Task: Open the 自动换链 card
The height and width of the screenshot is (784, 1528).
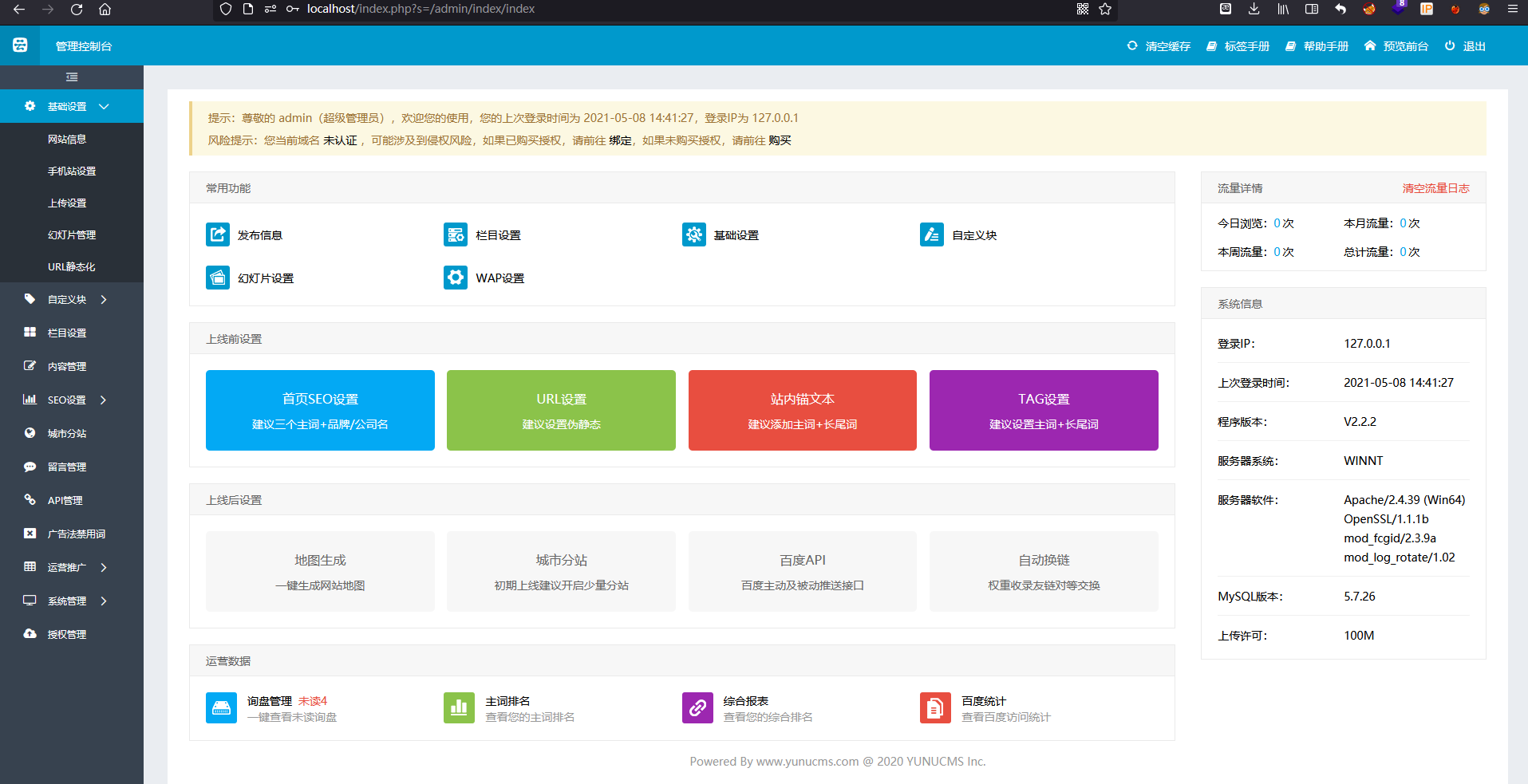Action: tap(1044, 571)
